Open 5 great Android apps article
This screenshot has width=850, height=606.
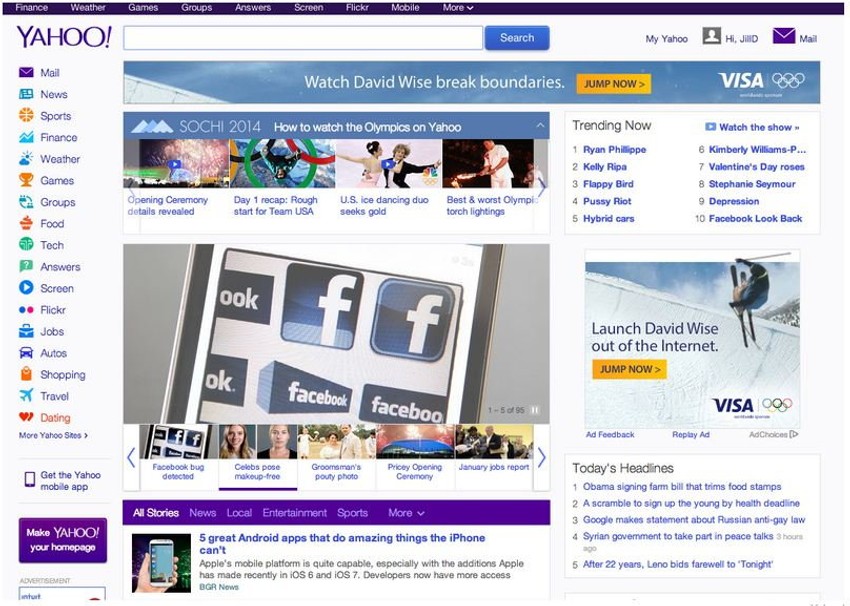(x=342, y=544)
